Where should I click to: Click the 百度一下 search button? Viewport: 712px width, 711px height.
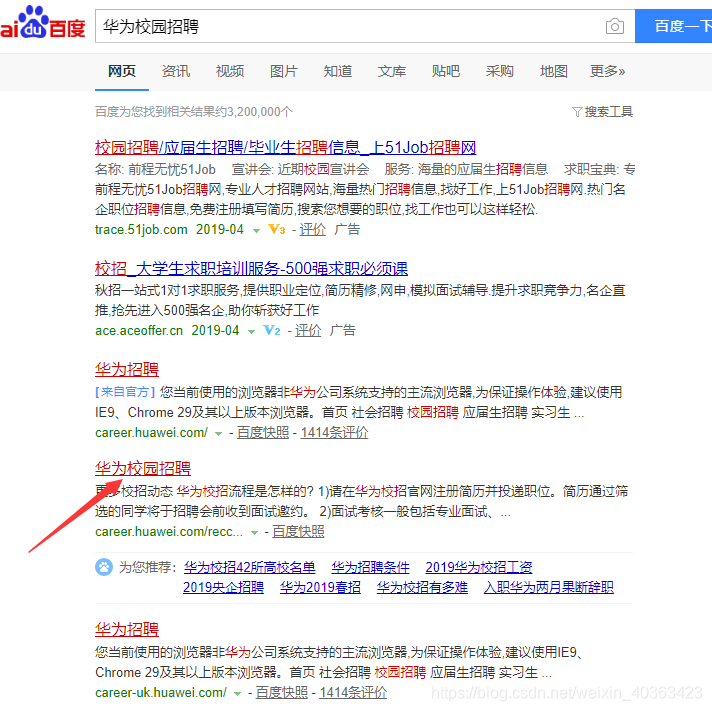(x=673, y=26)
